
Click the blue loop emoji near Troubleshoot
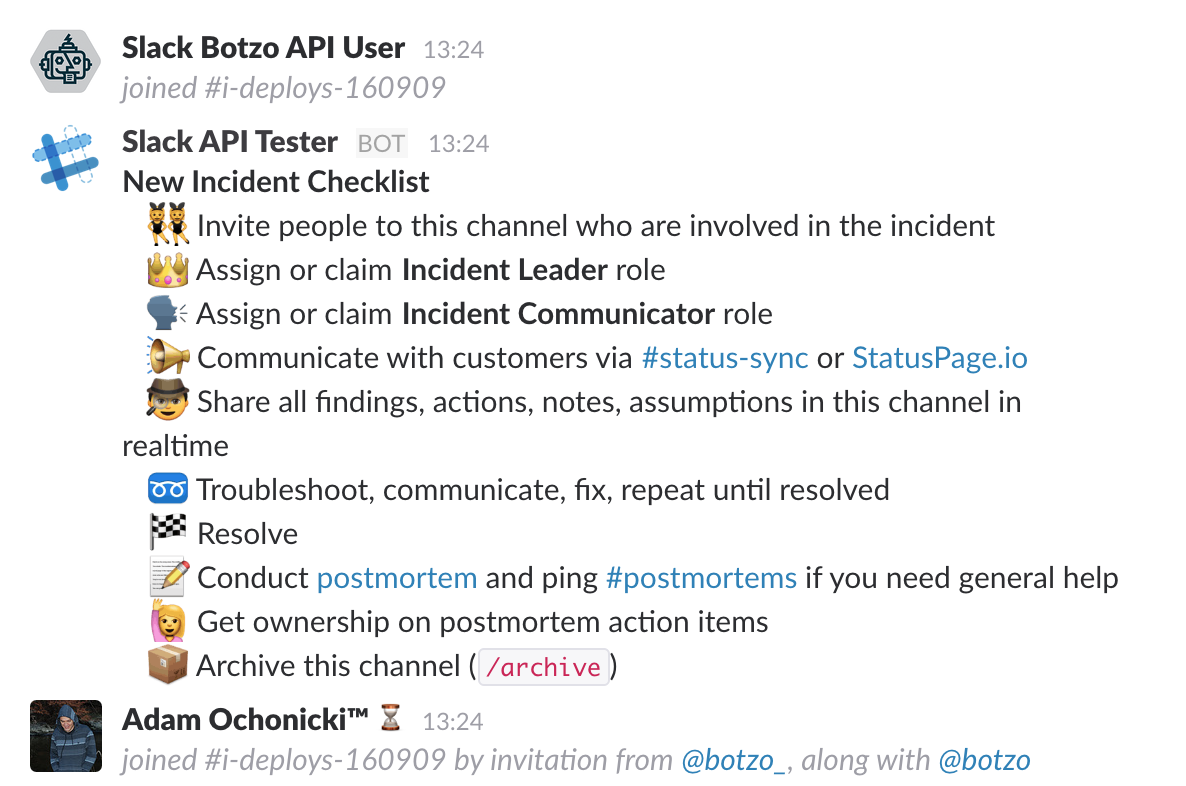point(168,489)
